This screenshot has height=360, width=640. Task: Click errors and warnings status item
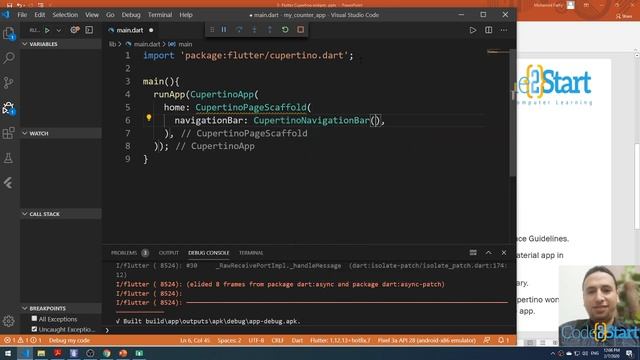23,340
